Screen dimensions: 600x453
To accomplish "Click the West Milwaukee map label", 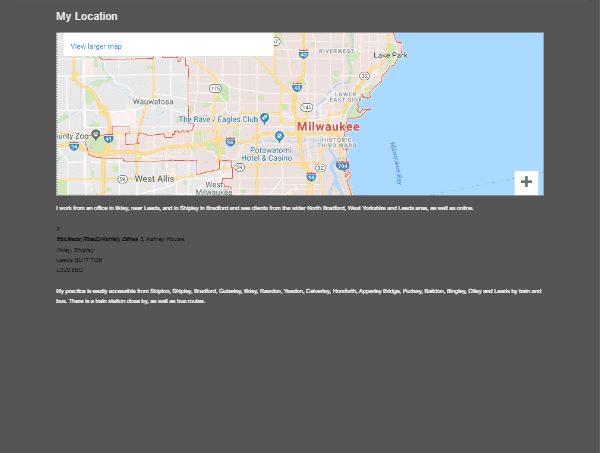I will [x=214, y=188].
